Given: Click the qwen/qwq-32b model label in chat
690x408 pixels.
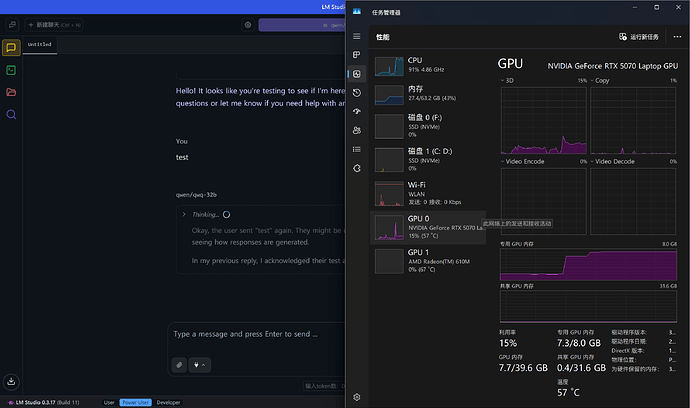Looking at the screenshot, I should [x=196, y=195].
